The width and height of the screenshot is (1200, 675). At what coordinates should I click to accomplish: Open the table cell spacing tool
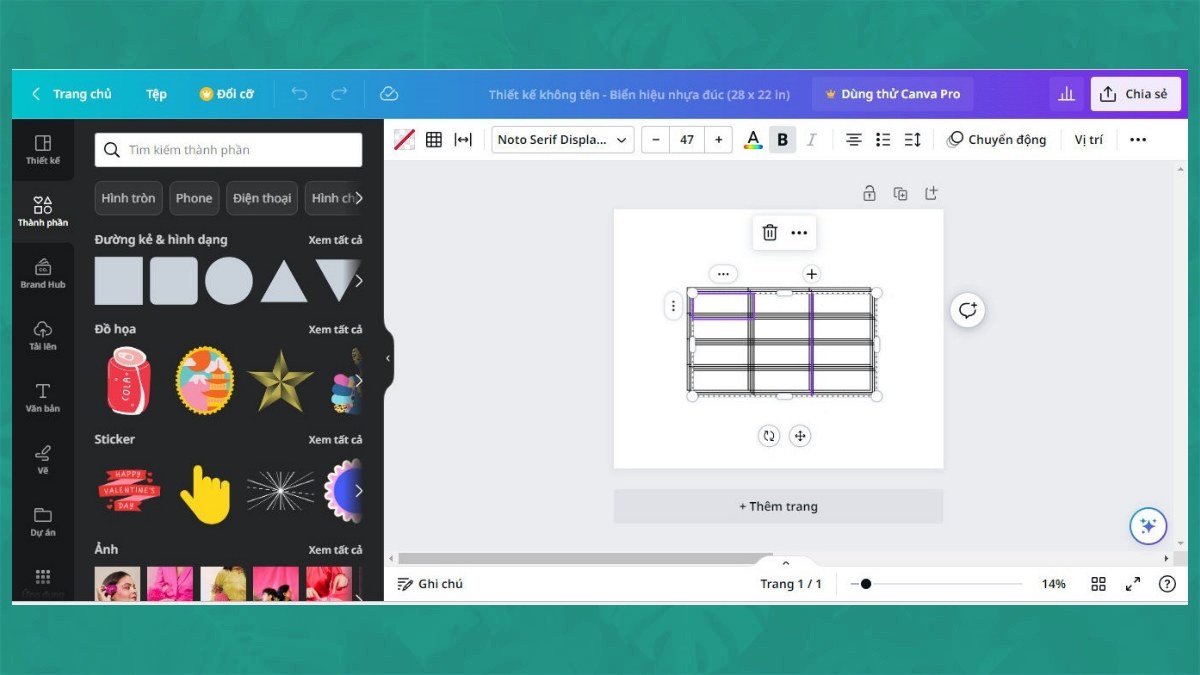click(x=463, y=140)
